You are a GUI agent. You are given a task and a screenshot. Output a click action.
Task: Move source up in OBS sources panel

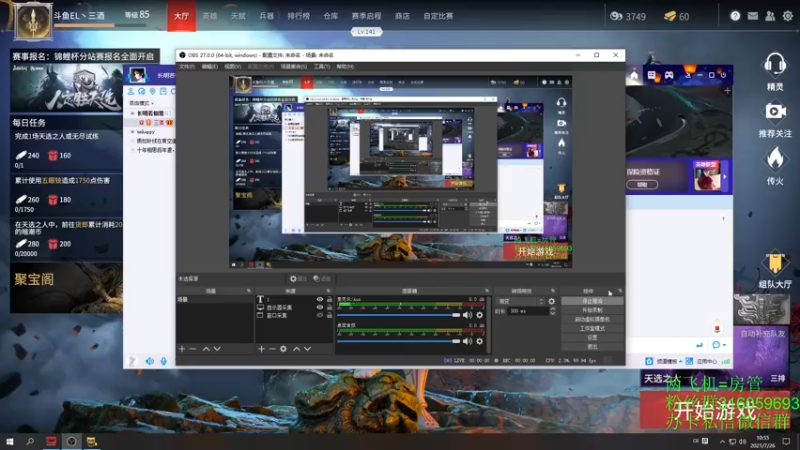[x=296, y=349]
